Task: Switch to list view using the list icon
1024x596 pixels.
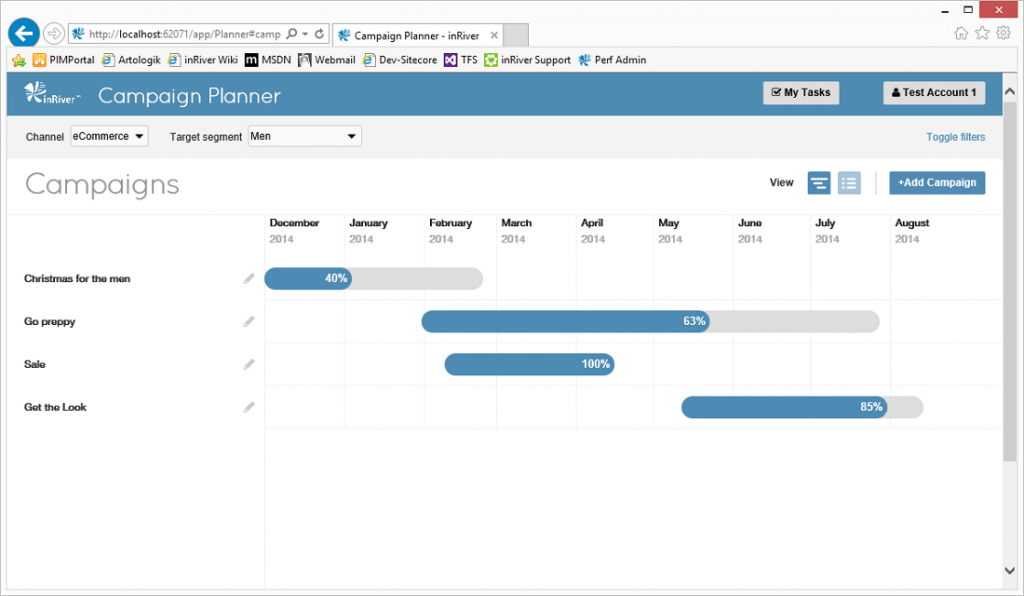Action: (849, 183)
